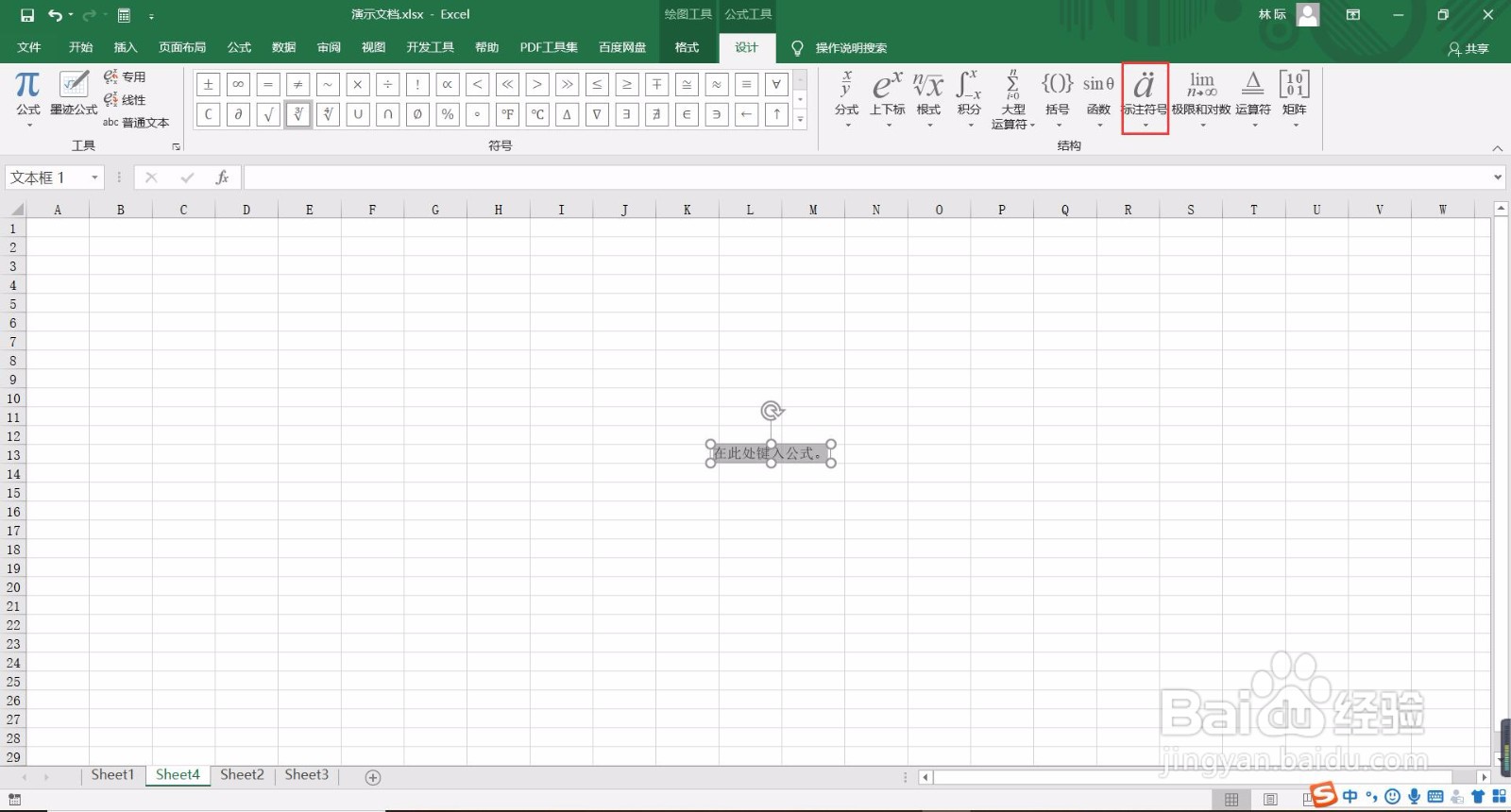The height and width of the screenshot is (812, 1511).
Task: Insert the union symbol
Action: point(358,114)
